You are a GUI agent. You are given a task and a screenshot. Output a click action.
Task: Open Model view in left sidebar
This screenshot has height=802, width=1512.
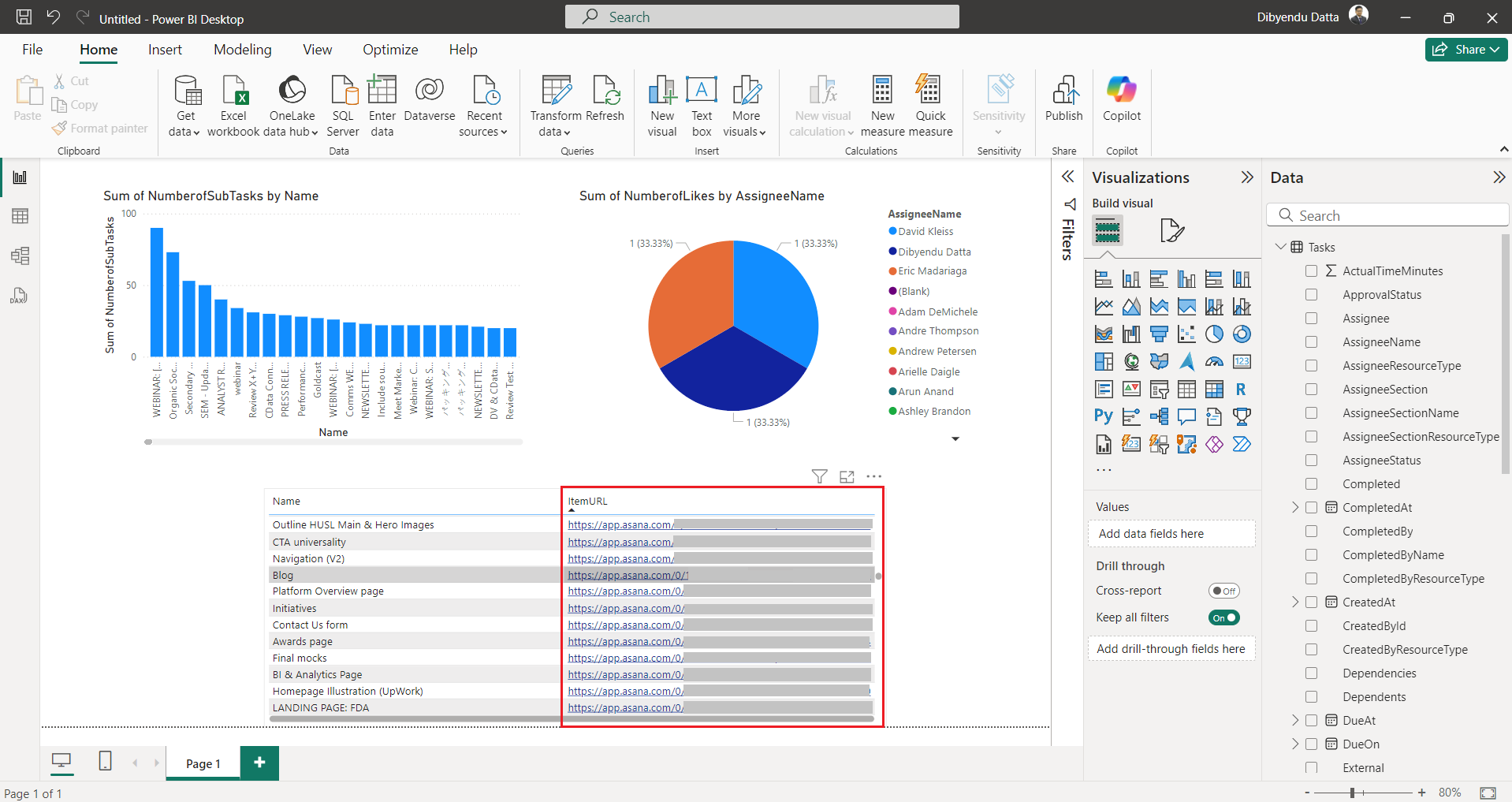pyautogui.click(x=20, y=256)
